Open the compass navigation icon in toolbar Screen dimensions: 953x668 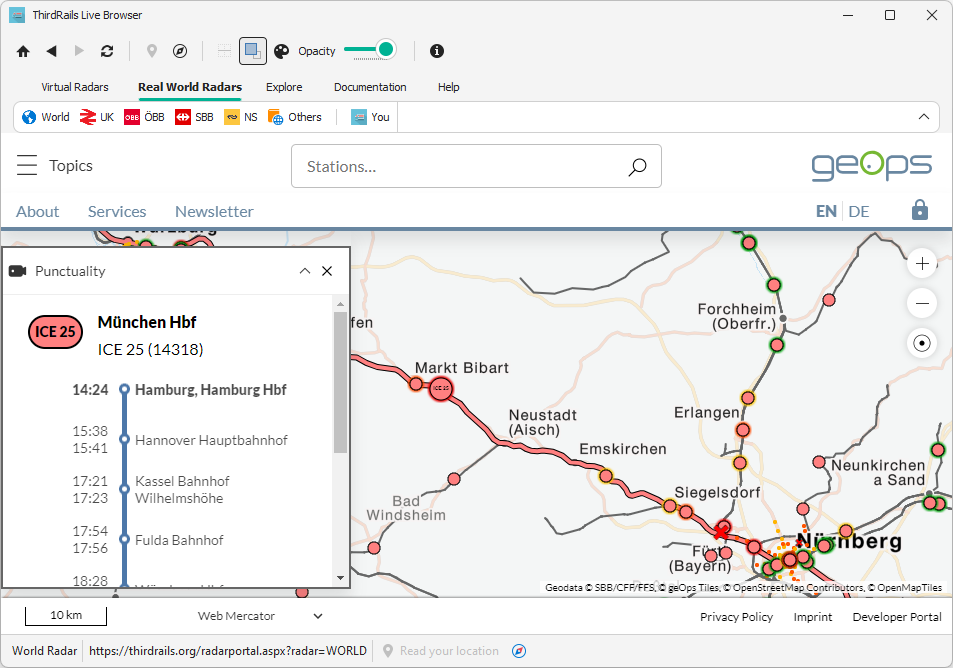tap(180, 51)
